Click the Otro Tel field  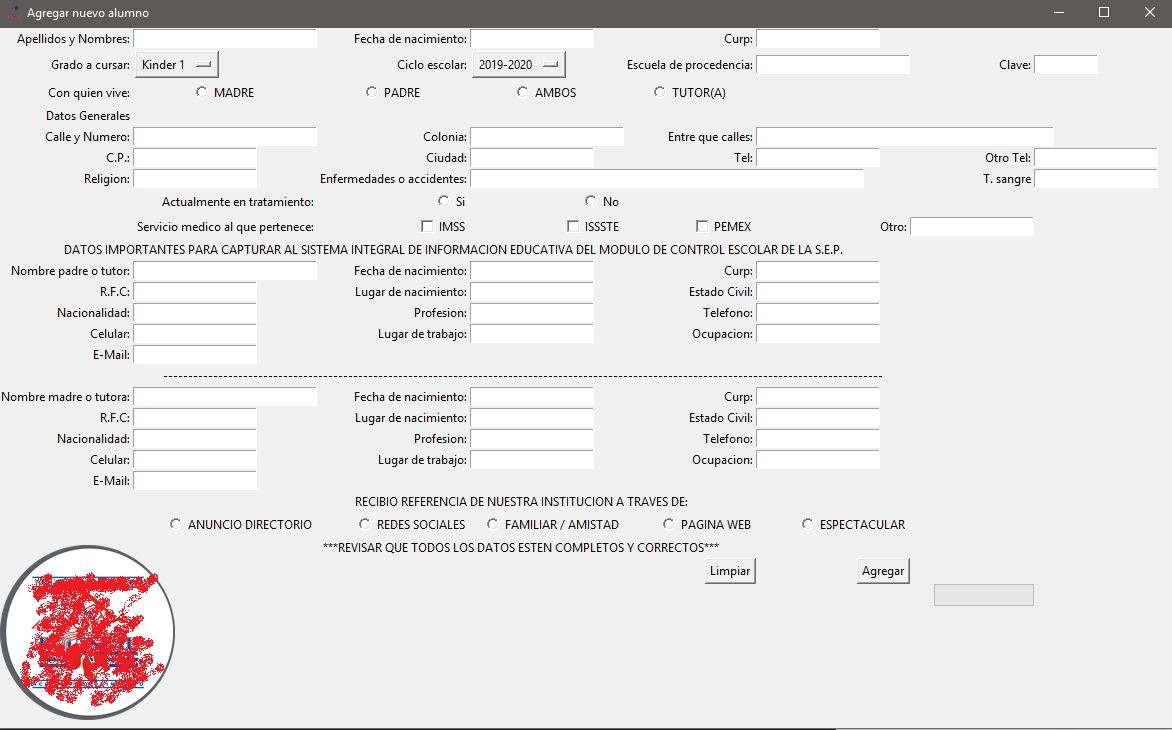click(1096, 158)
